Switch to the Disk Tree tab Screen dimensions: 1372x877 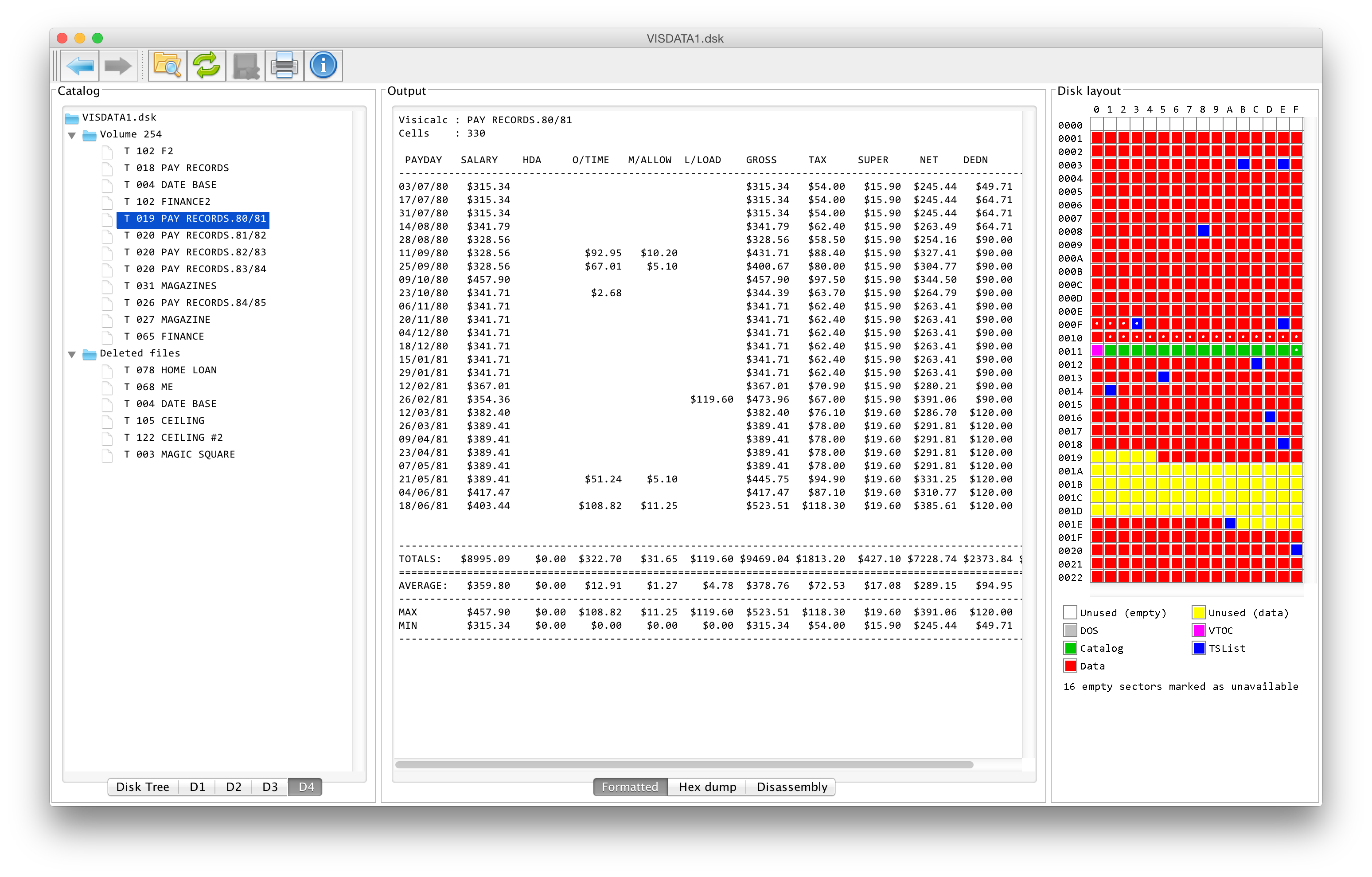[142, 787]
